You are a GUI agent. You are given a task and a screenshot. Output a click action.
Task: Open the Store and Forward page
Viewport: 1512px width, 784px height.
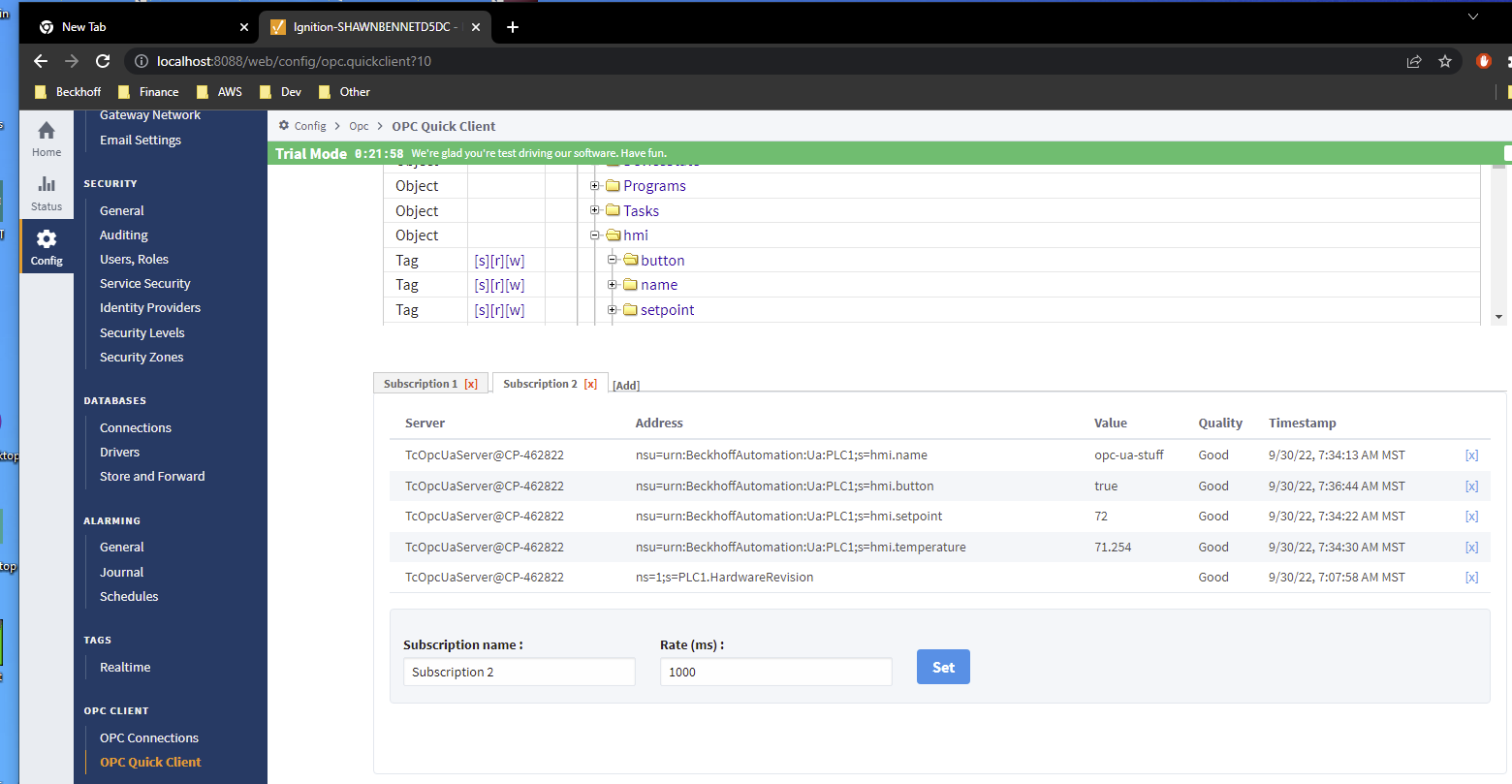tap(152, 477)
